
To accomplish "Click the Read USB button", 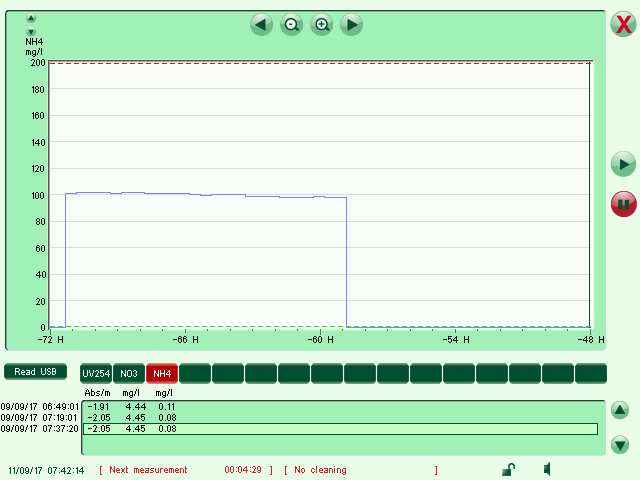I will pos(35,372).
